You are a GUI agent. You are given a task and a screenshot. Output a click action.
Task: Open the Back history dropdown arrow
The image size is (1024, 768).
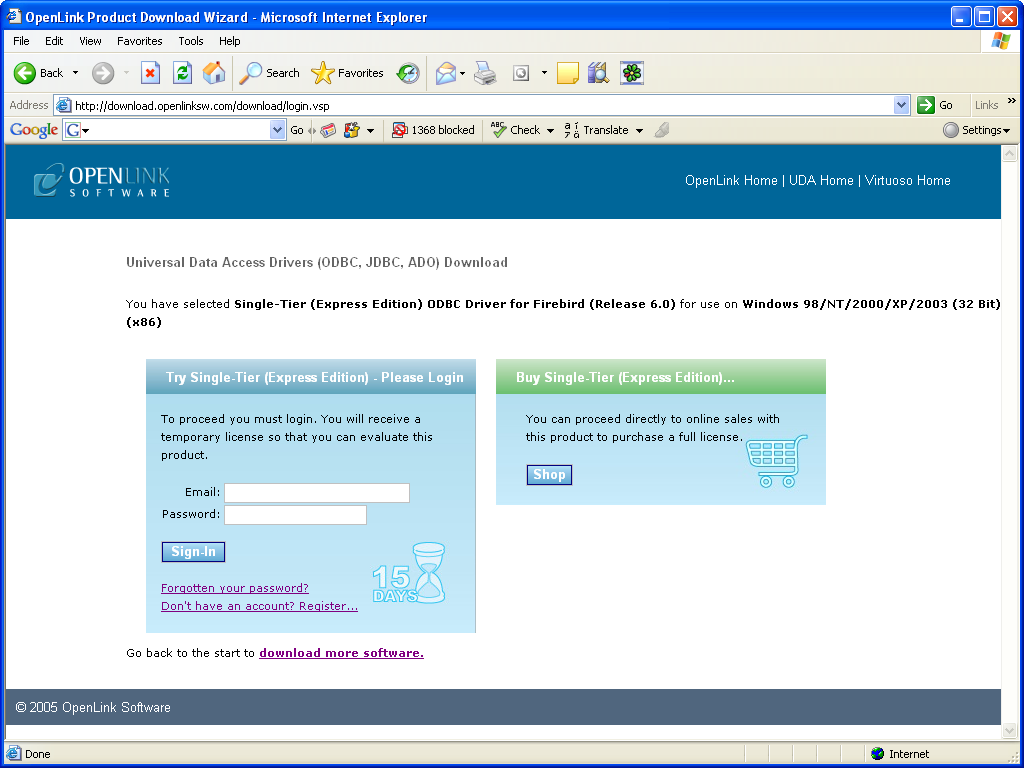[75, 73]
